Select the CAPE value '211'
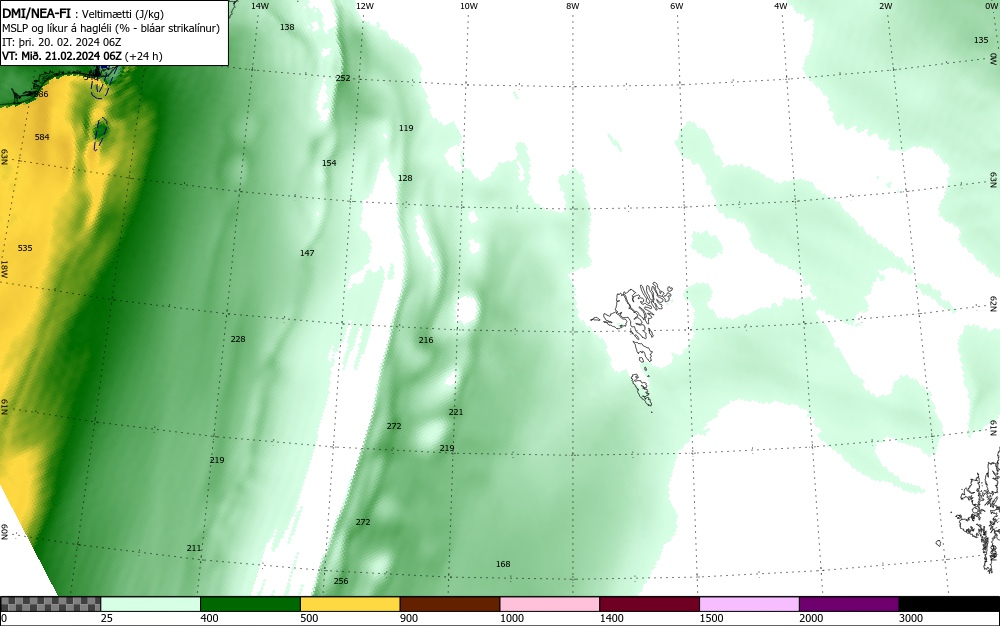 (x=194, y=548)
